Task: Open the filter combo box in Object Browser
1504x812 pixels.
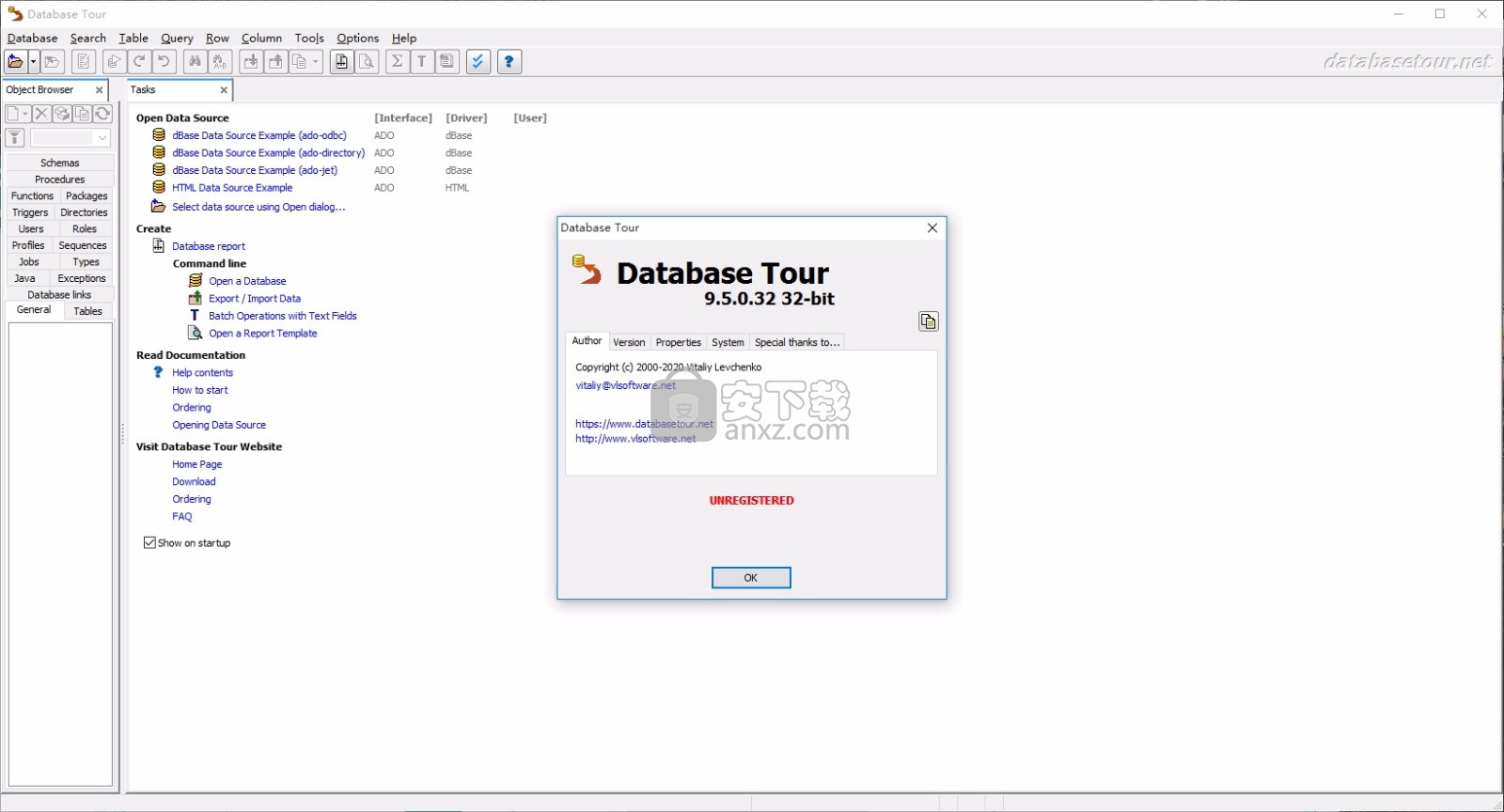Action: pos(70,138)
